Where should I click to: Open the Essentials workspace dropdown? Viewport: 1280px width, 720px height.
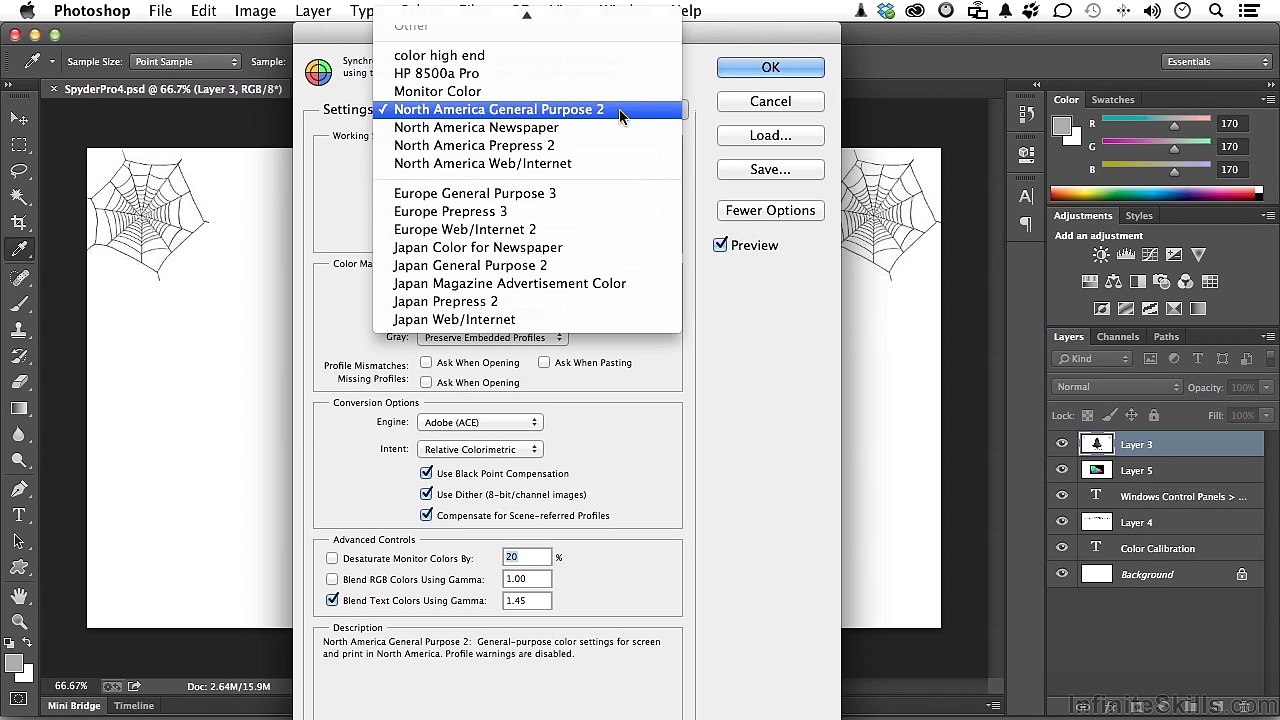tap(1217, 62)
